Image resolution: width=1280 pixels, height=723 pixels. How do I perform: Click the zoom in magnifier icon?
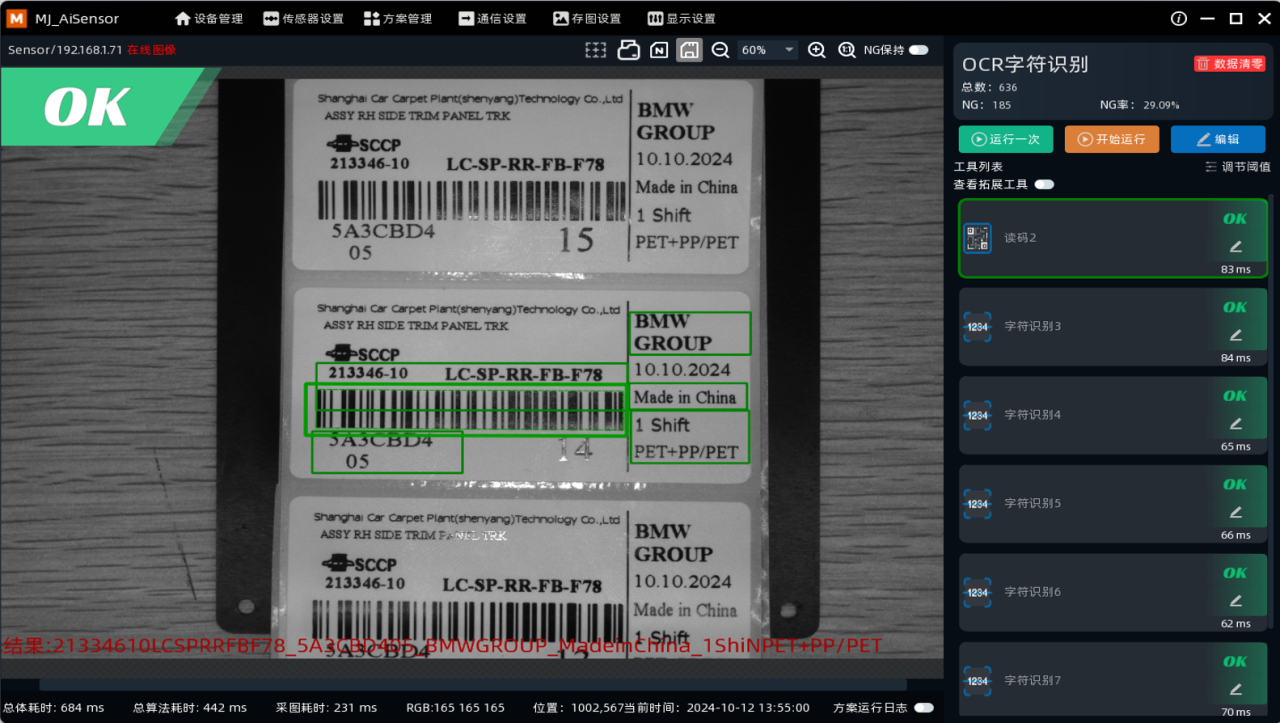pyautogui.click(x=816, y=50)
